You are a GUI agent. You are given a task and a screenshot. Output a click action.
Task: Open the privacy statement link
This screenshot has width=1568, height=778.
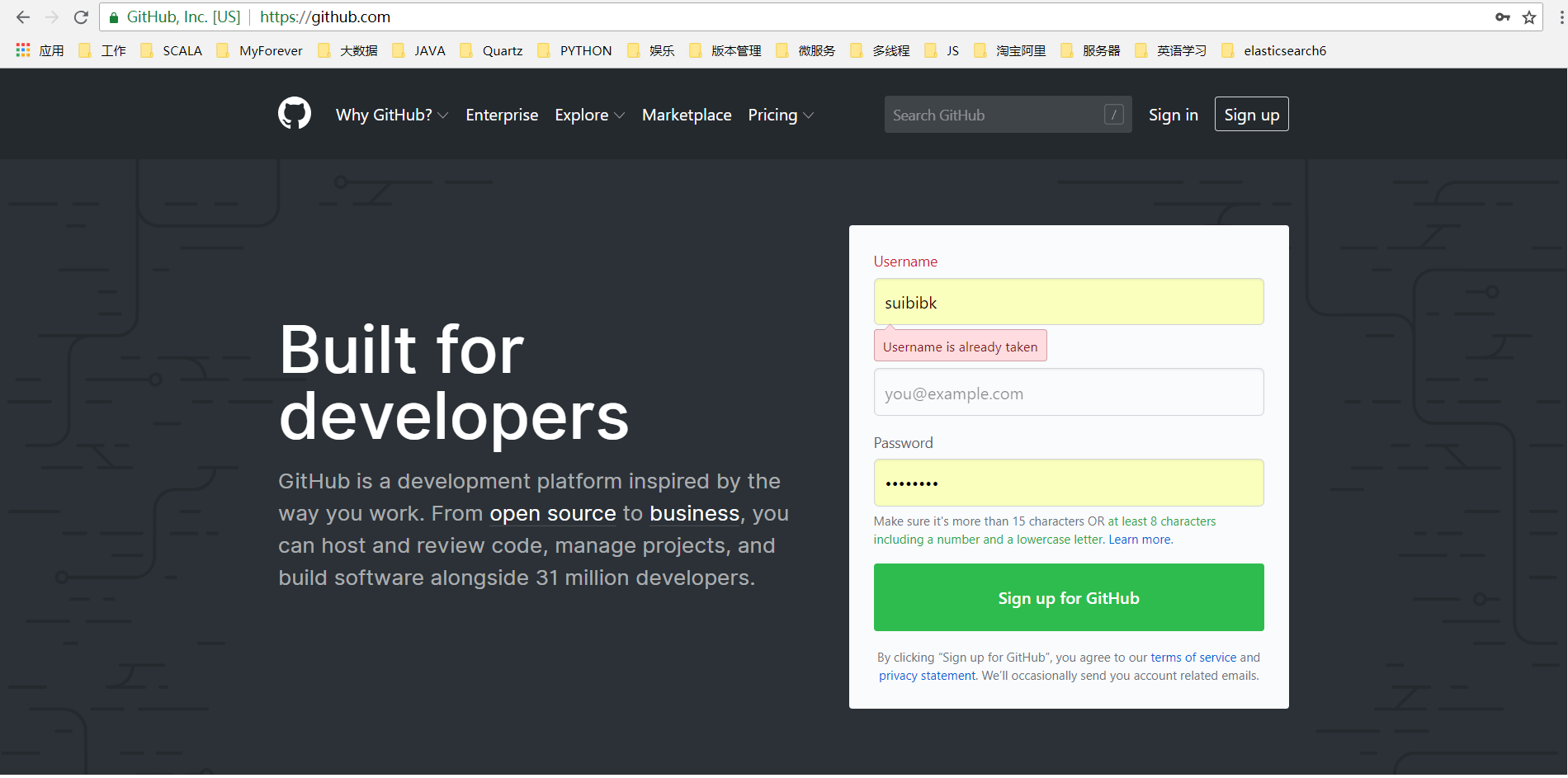pos(927,676)
